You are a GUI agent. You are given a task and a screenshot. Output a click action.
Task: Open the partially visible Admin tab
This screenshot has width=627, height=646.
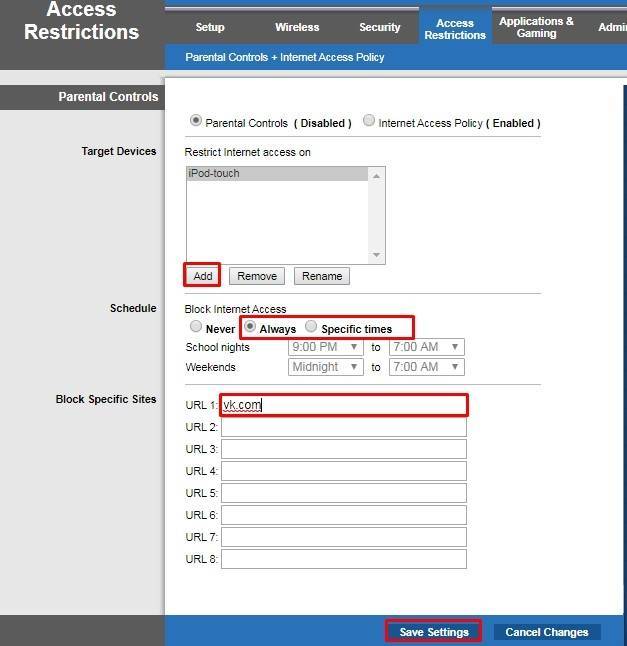coord(612,27)
